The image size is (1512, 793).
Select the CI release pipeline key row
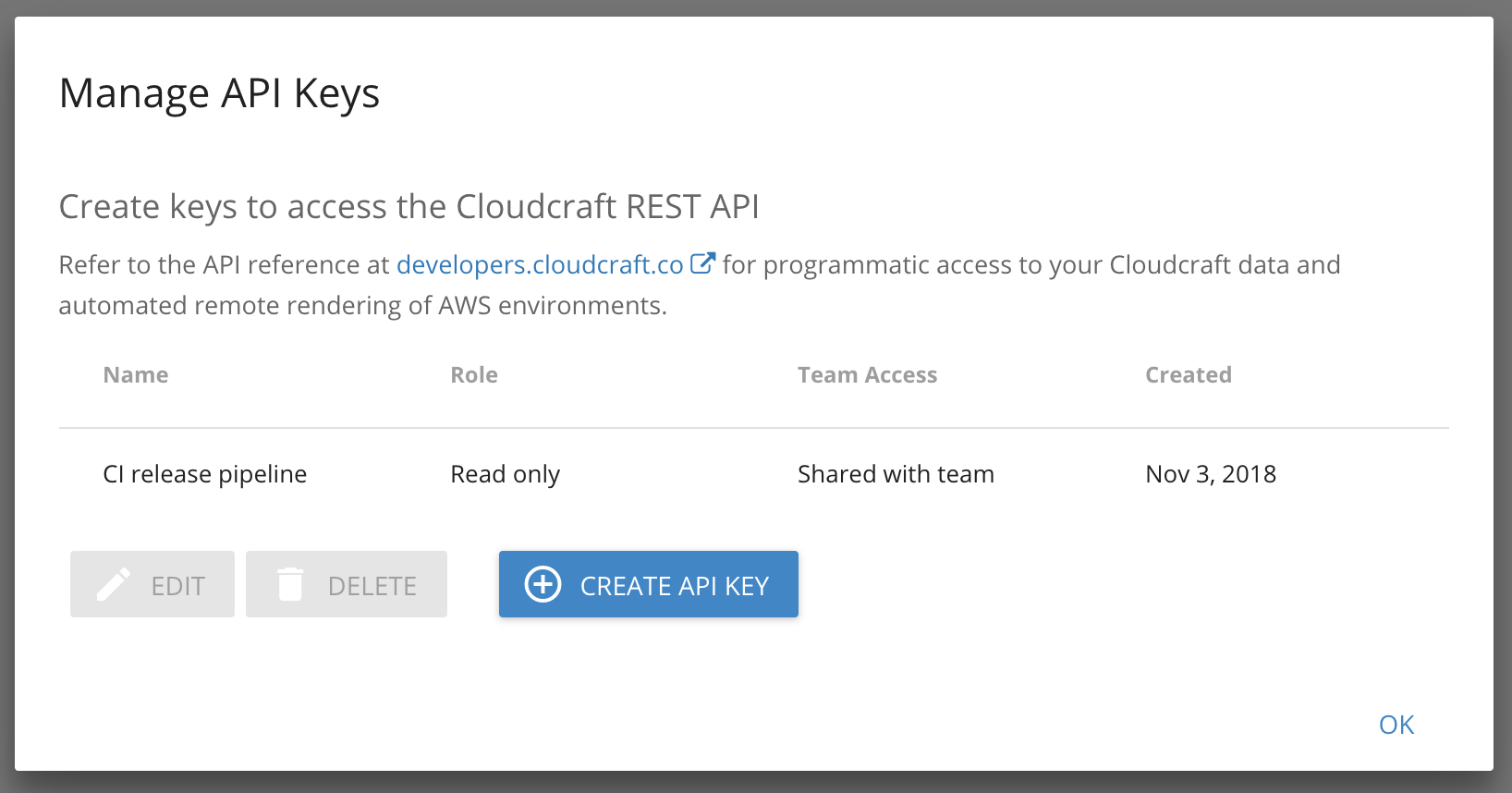coord(204,474)
